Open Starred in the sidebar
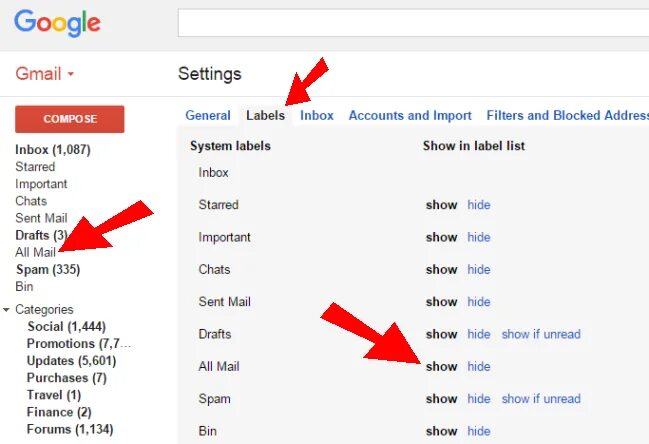Screen dimensions: 649x444 pyautogui.click(x=35, y=167)
